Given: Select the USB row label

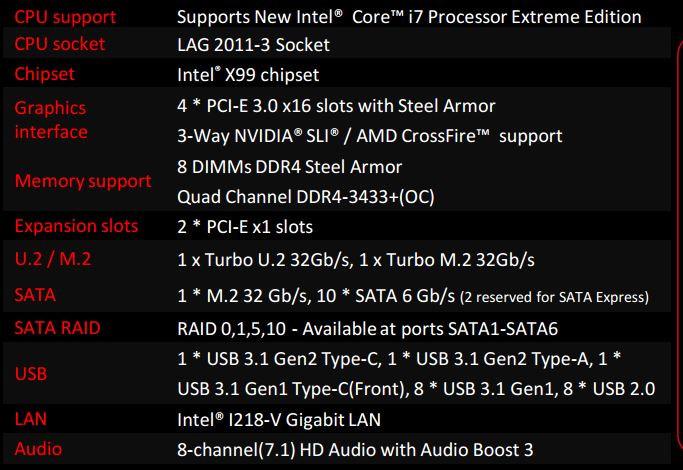Looking at the screenshot, I should click(32, 374).
